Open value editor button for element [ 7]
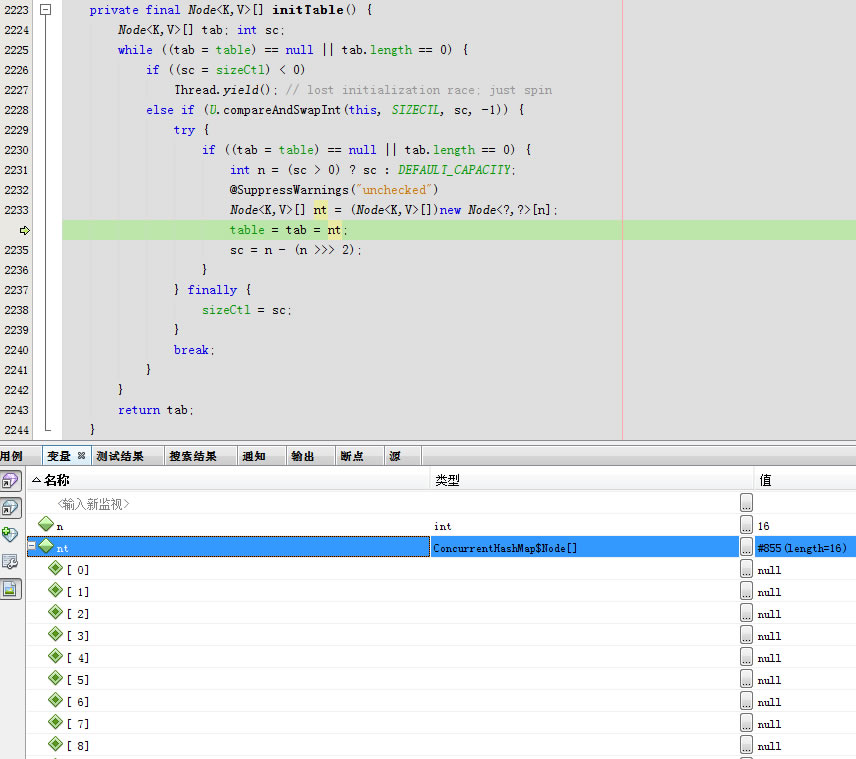Image resolution: width=856 pixels, height=759 pixels. tap(746, 722)
